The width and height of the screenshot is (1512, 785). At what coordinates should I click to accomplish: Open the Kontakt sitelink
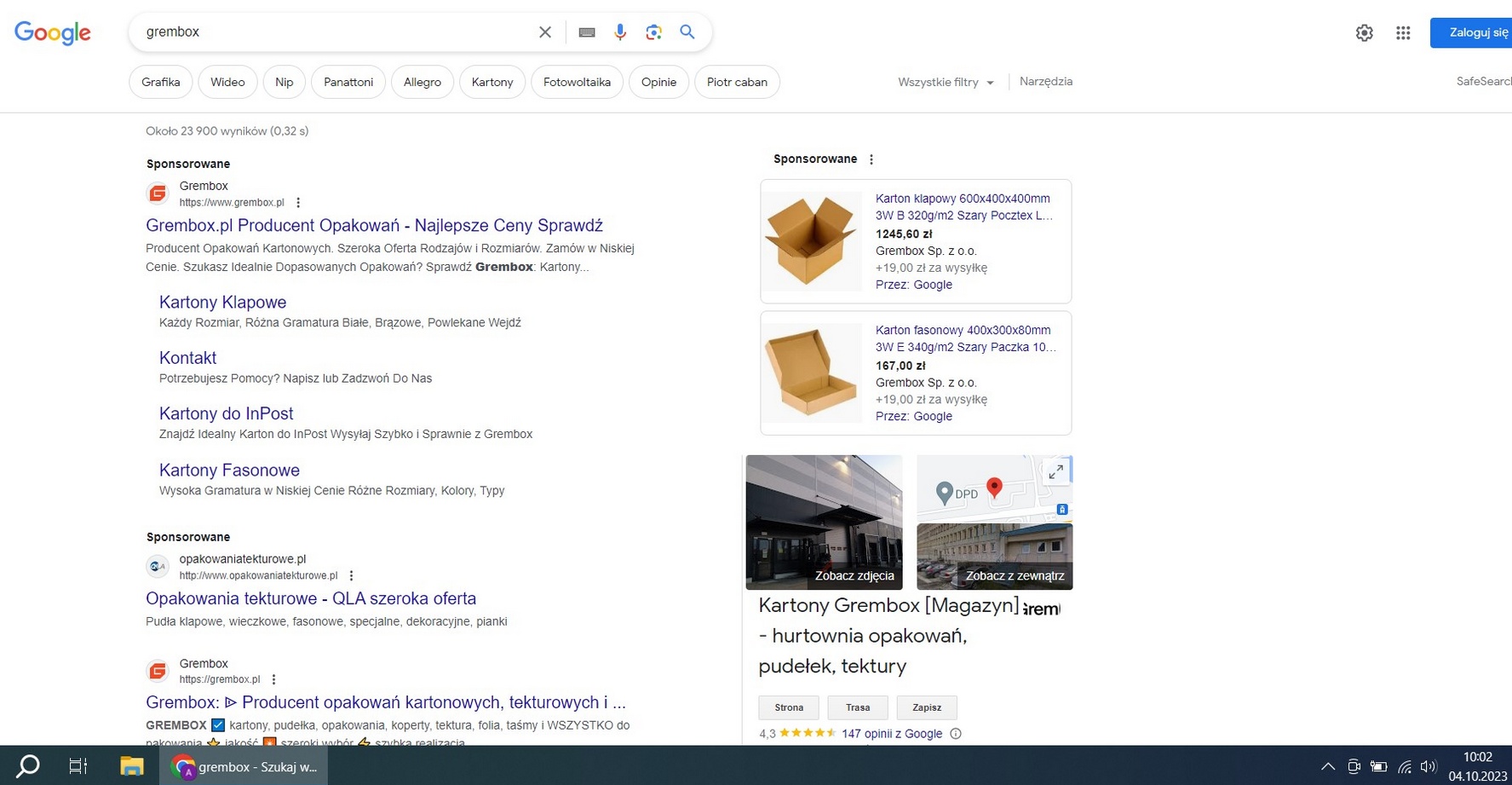(x=187, y=358)
